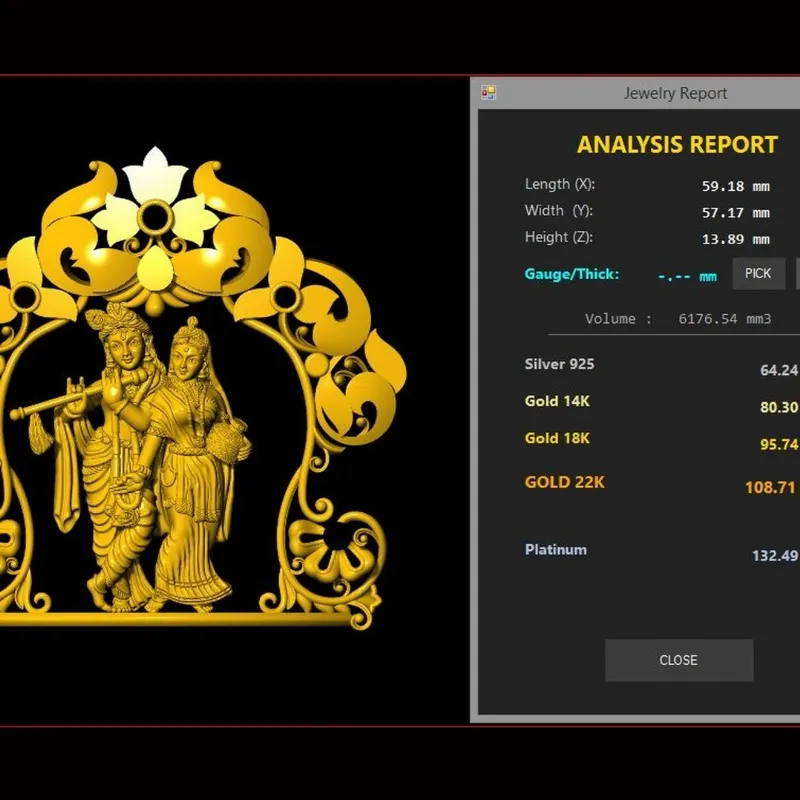Click the Gold 18K label
800x800 pixels.
[x=557, y=438]
